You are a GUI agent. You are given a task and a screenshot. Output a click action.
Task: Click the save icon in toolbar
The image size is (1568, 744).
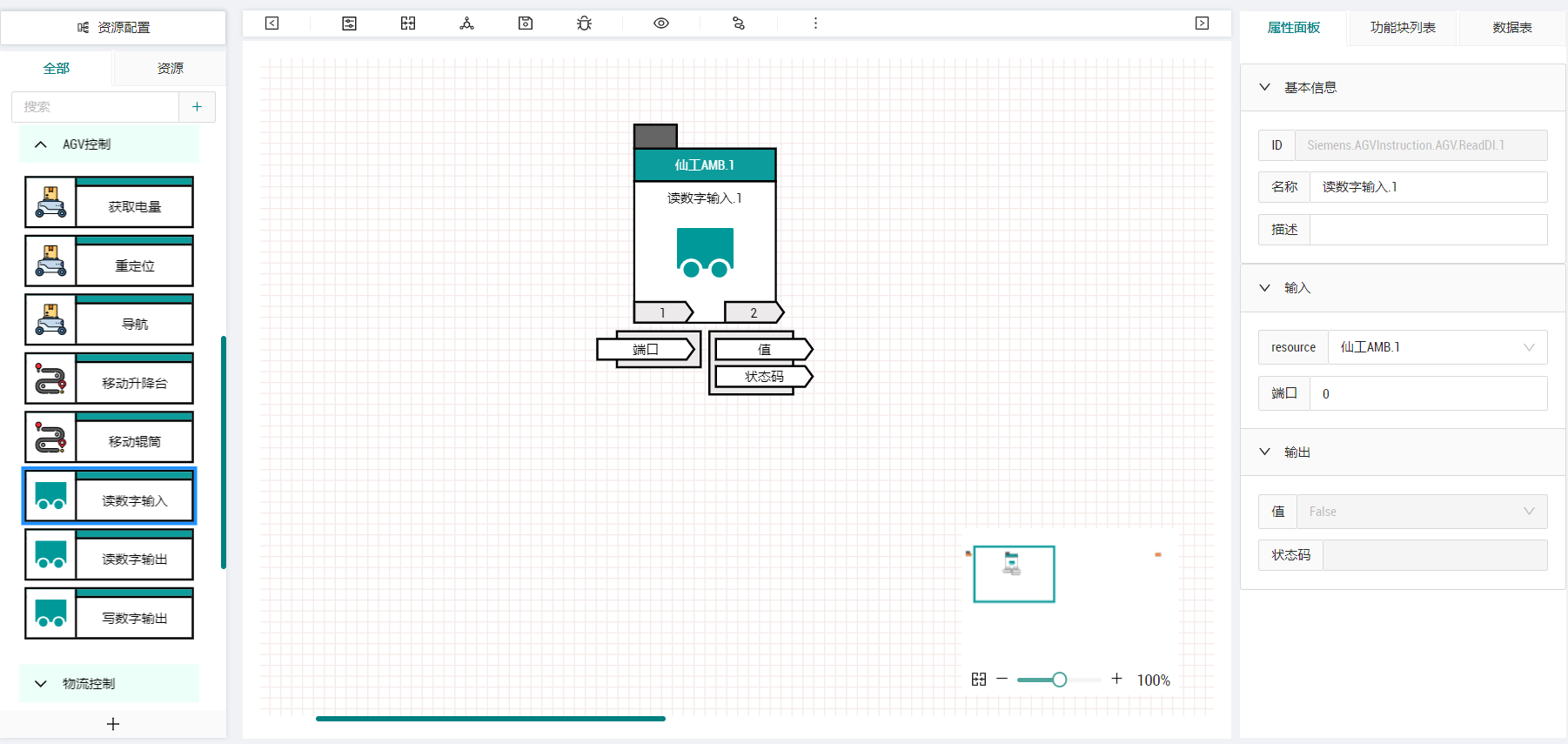click(x=526, y=23)
